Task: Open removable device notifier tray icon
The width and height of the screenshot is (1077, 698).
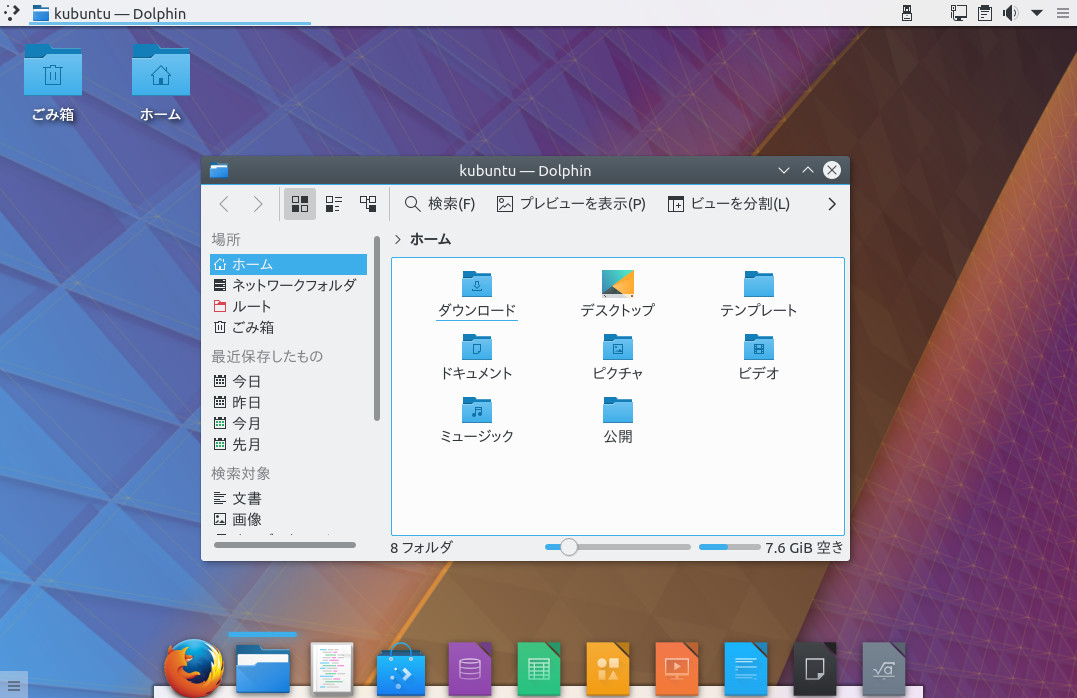Action: tap(907, 13)
